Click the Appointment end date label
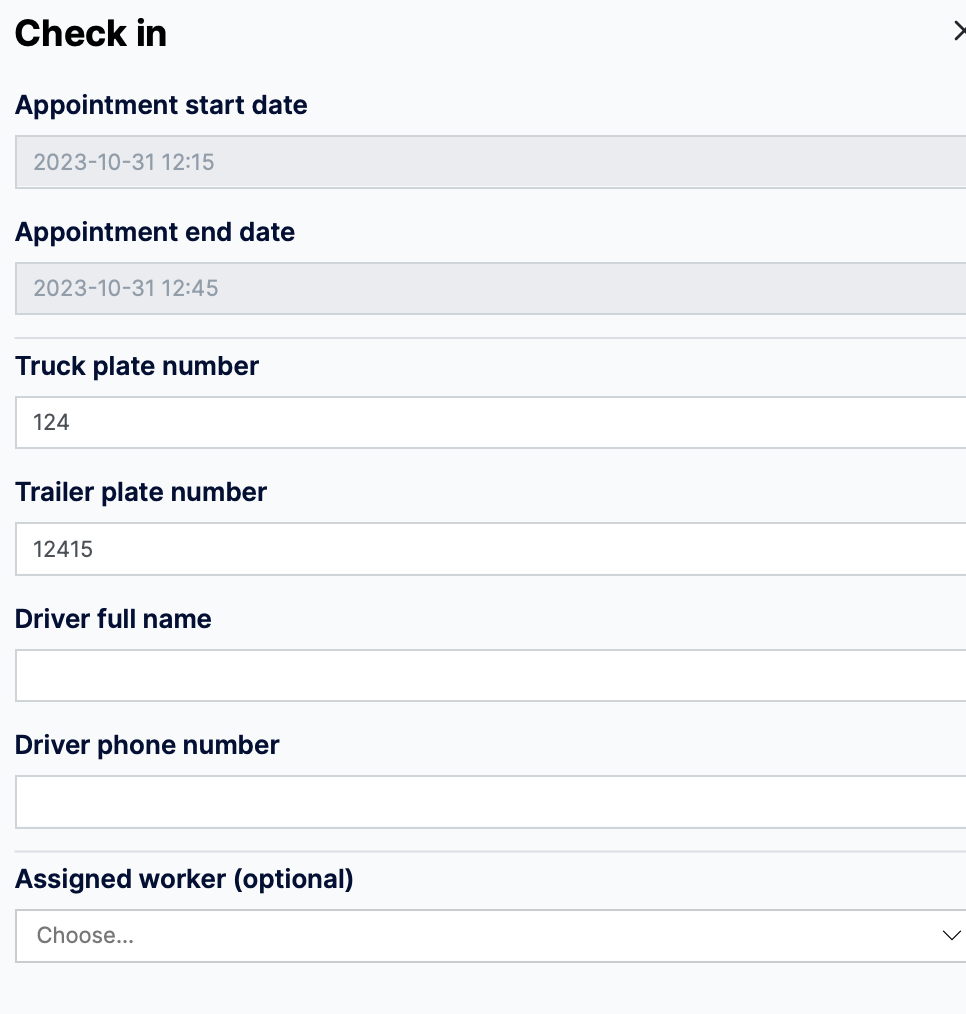 pyautogui.click(x=155, y=232)
